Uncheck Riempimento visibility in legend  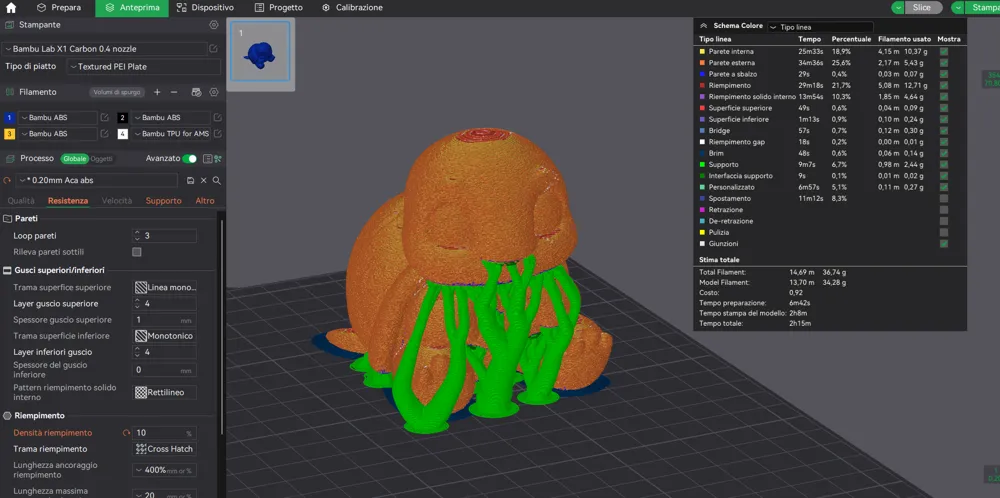click(x=944, y=85)
